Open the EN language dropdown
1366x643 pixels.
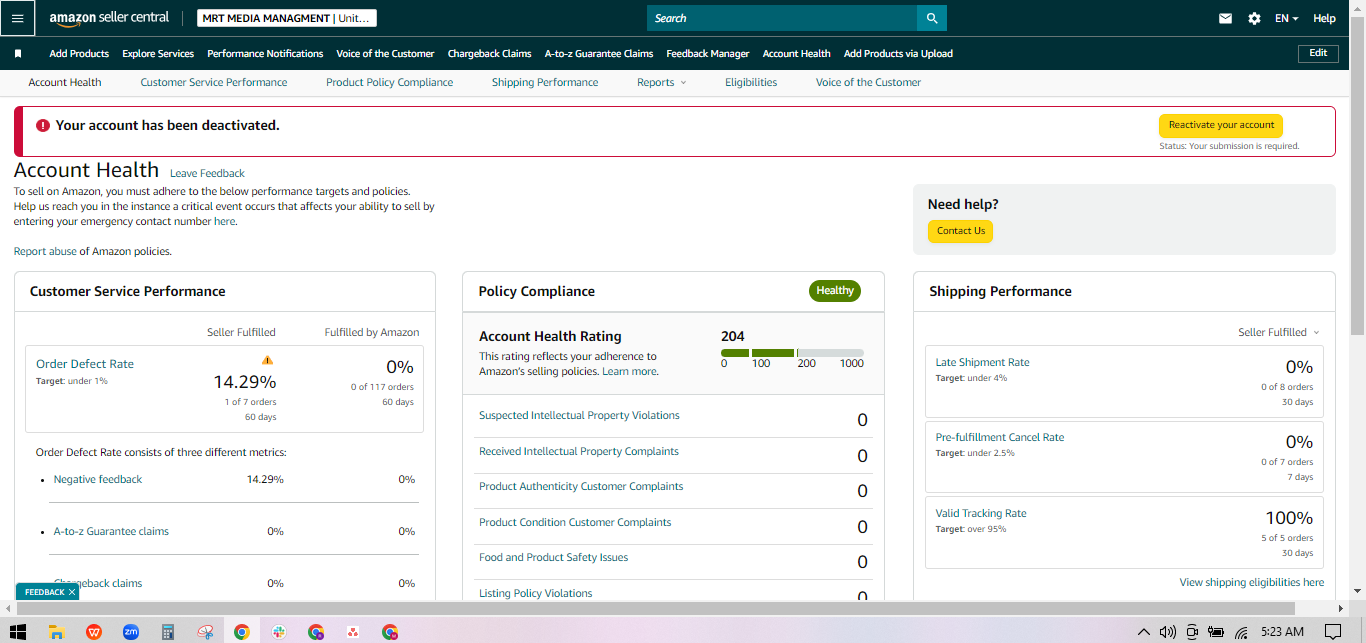[x=1286, y=18]
